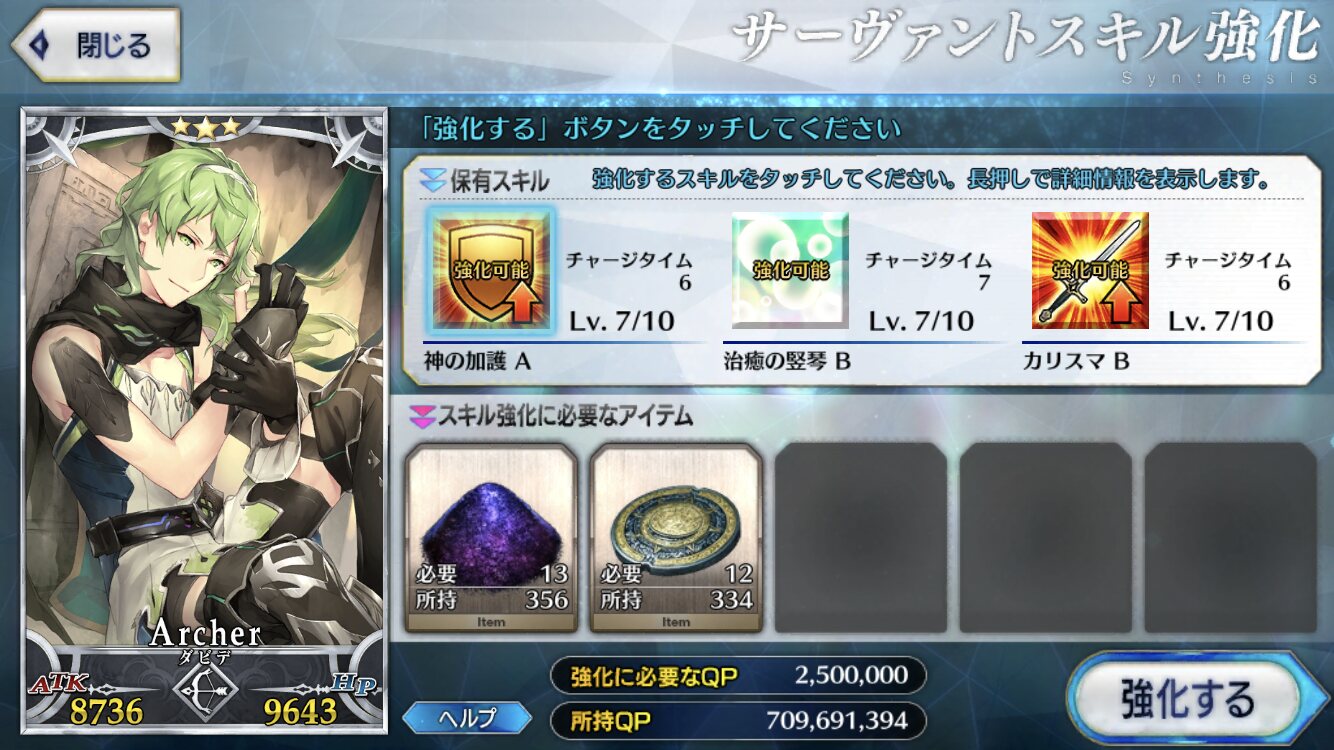The height and width of the screenshot is (750, 1334).
Task: Click the 所持QP balance field
Action: coord(739,719)
